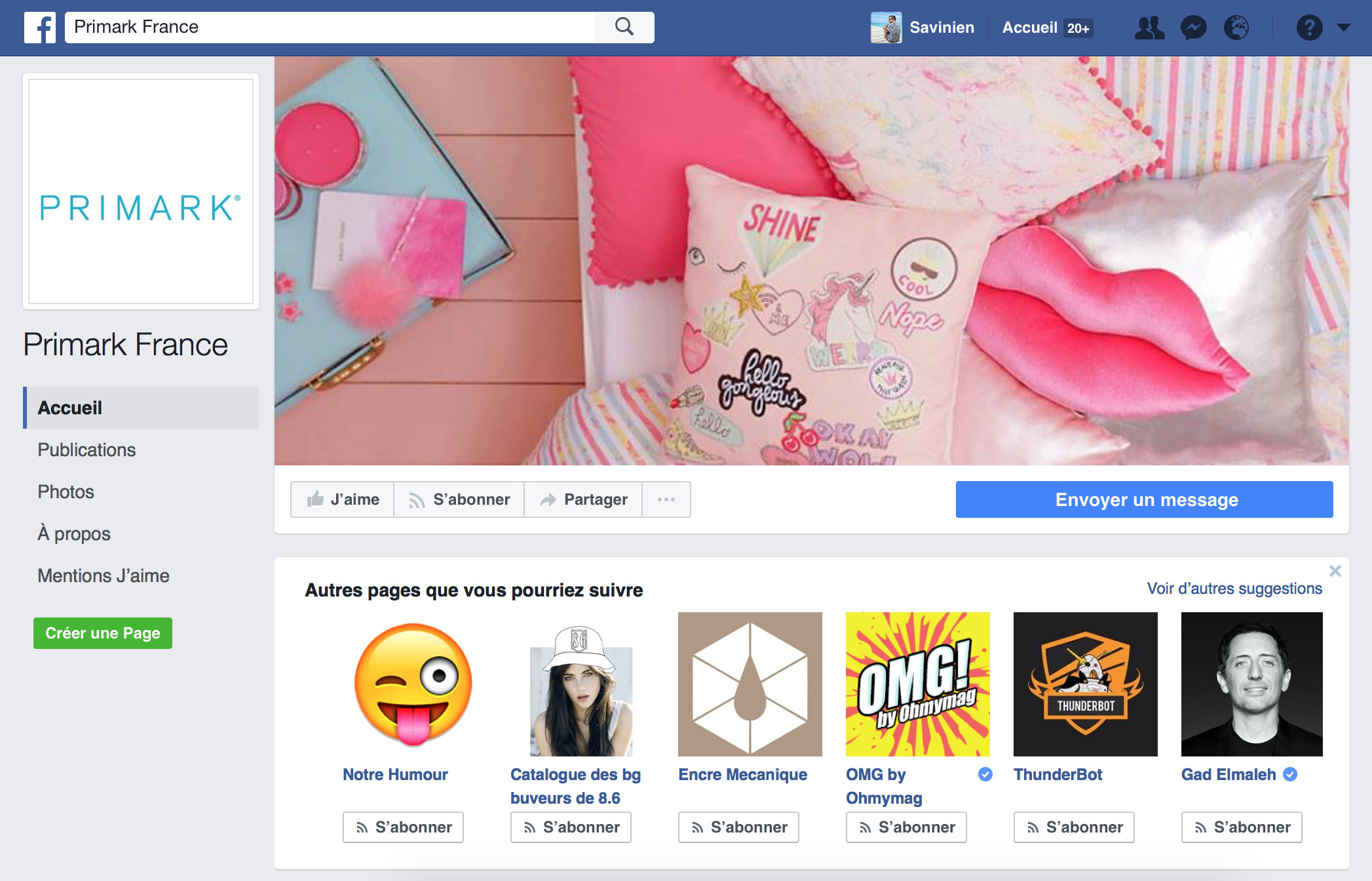Viewport: 1372px width, 881px height.
Task: Select Accueil in page sidebar
Action: (x=141, y=408)
